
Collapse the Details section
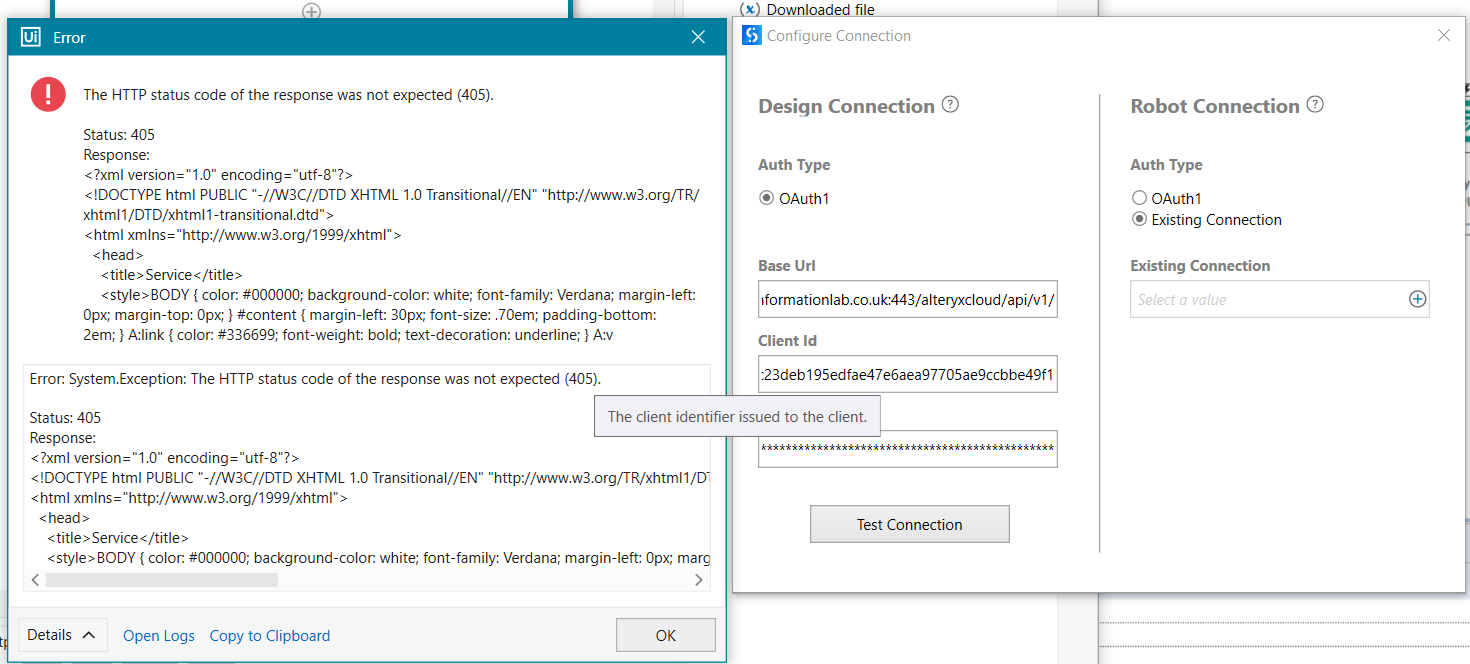click(62, 635)
